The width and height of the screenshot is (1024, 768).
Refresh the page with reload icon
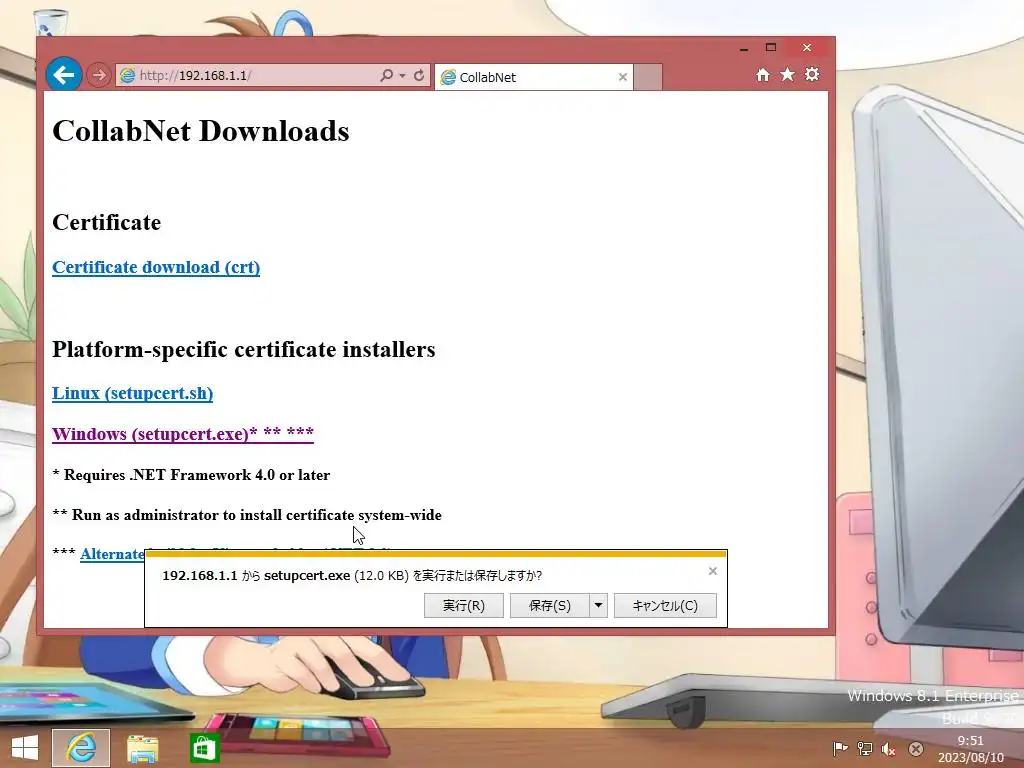point(419,76)
